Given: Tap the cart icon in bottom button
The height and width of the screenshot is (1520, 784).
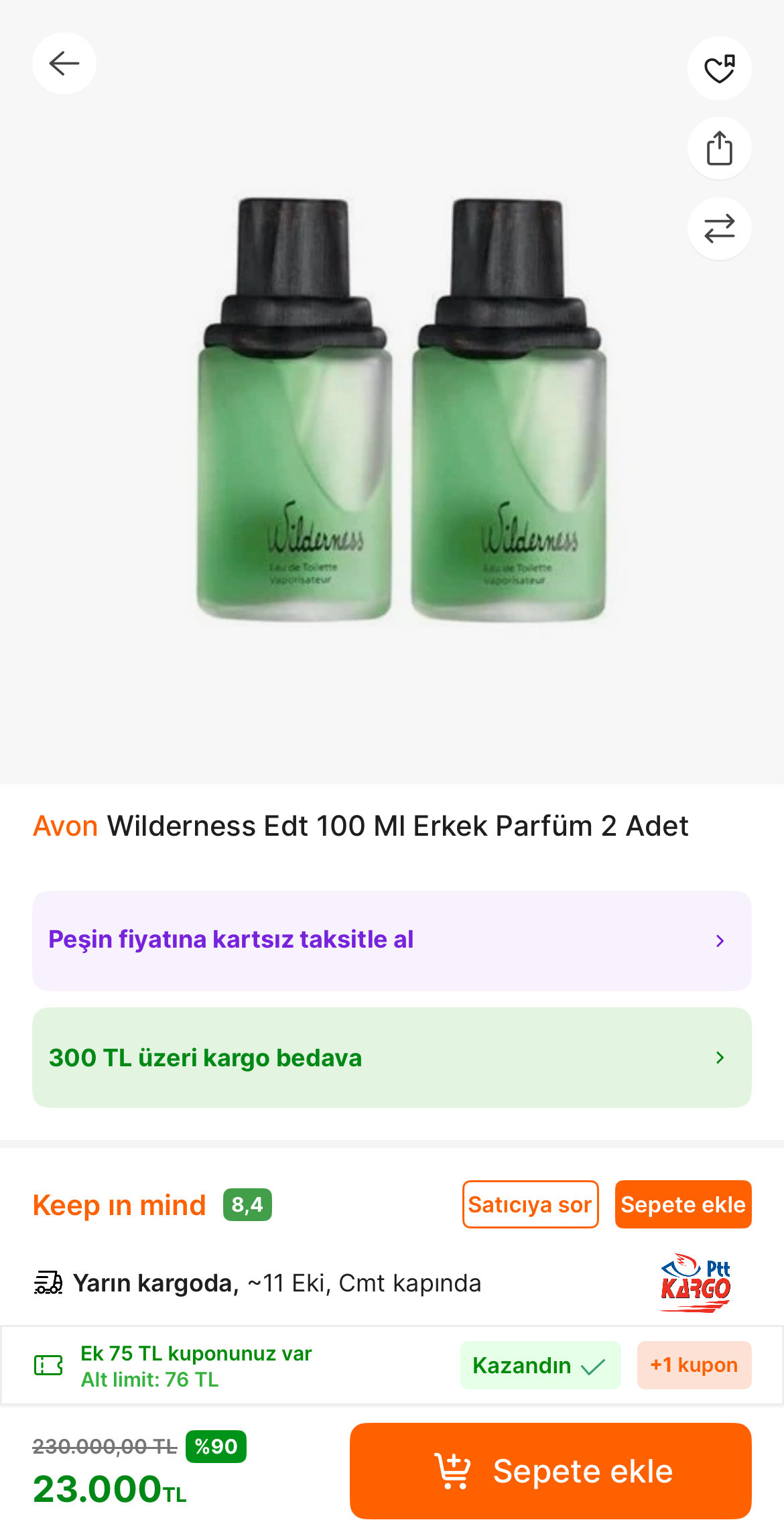Looking at the screenshot, I should (453, 1471).
